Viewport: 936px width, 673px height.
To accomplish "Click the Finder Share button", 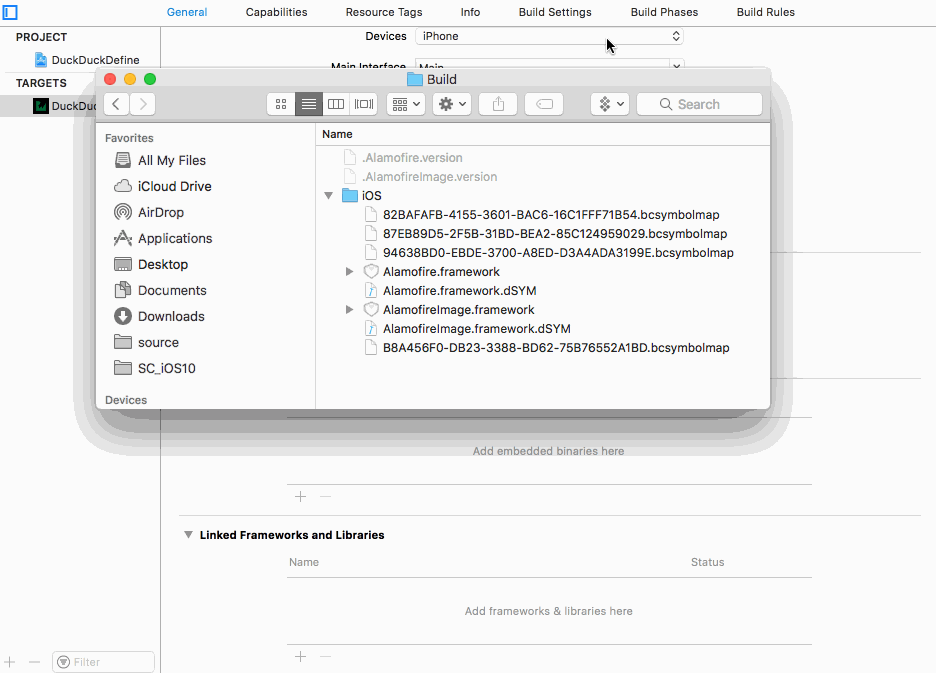I will coord(498,104).
